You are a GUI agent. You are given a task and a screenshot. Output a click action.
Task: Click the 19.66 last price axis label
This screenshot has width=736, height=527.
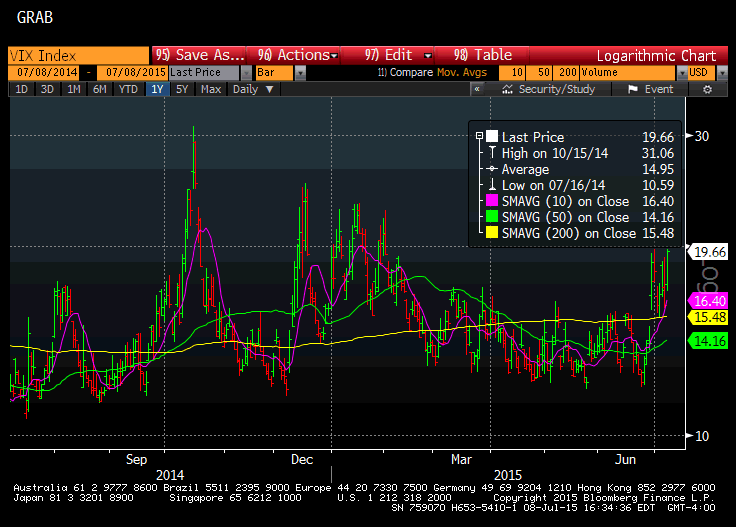click(x=709, y=252)
